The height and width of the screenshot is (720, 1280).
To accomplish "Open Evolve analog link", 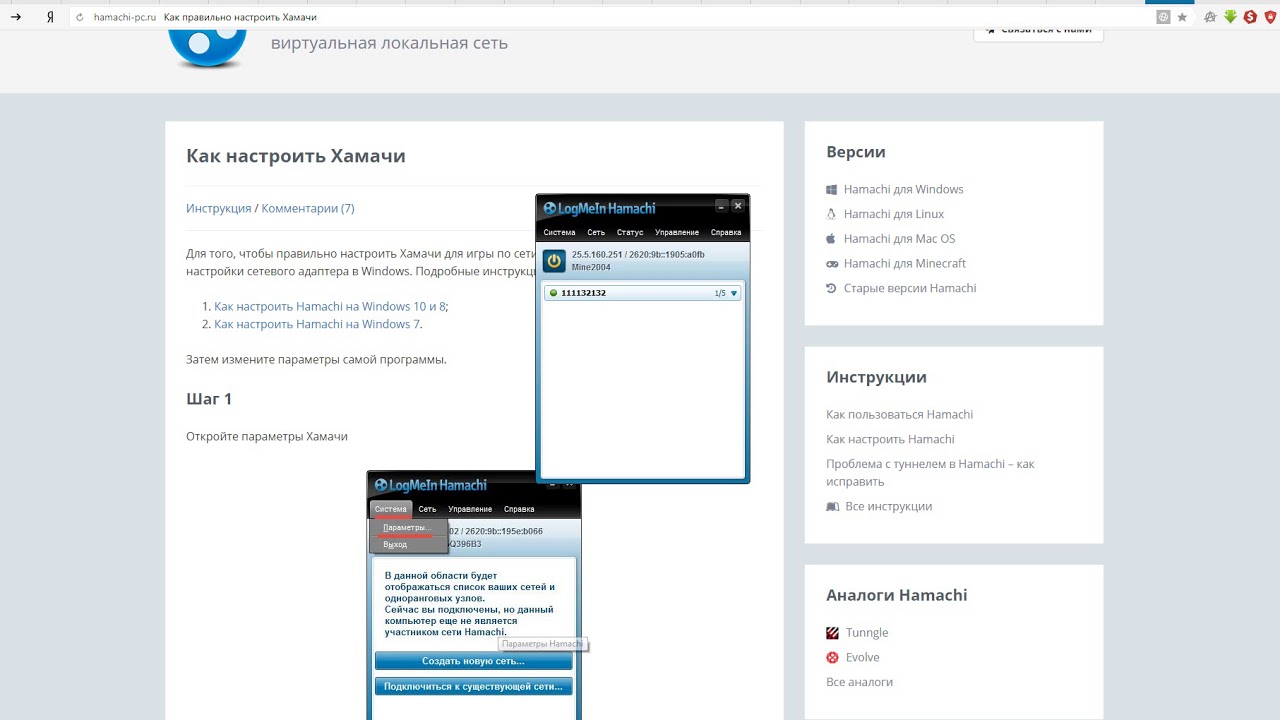I will click(862, 657).
